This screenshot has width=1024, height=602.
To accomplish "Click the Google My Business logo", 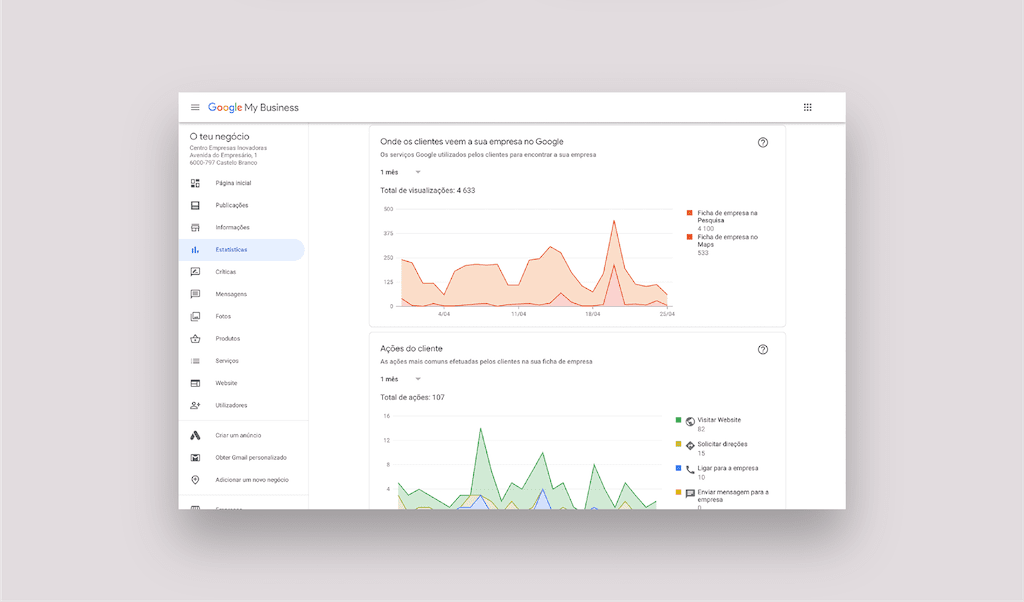I will [x=253, y=108].
